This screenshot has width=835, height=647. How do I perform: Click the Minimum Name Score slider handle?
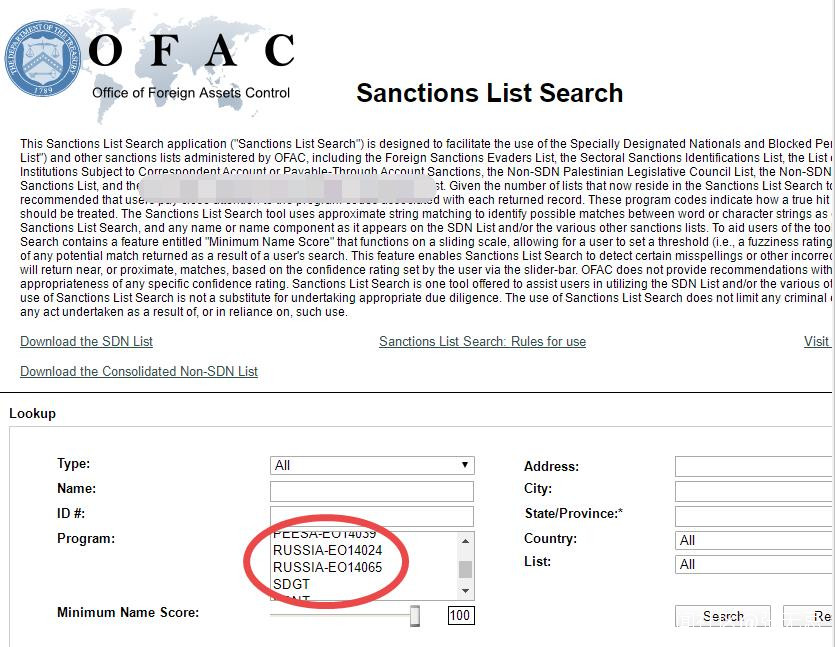tap(415, 616)
